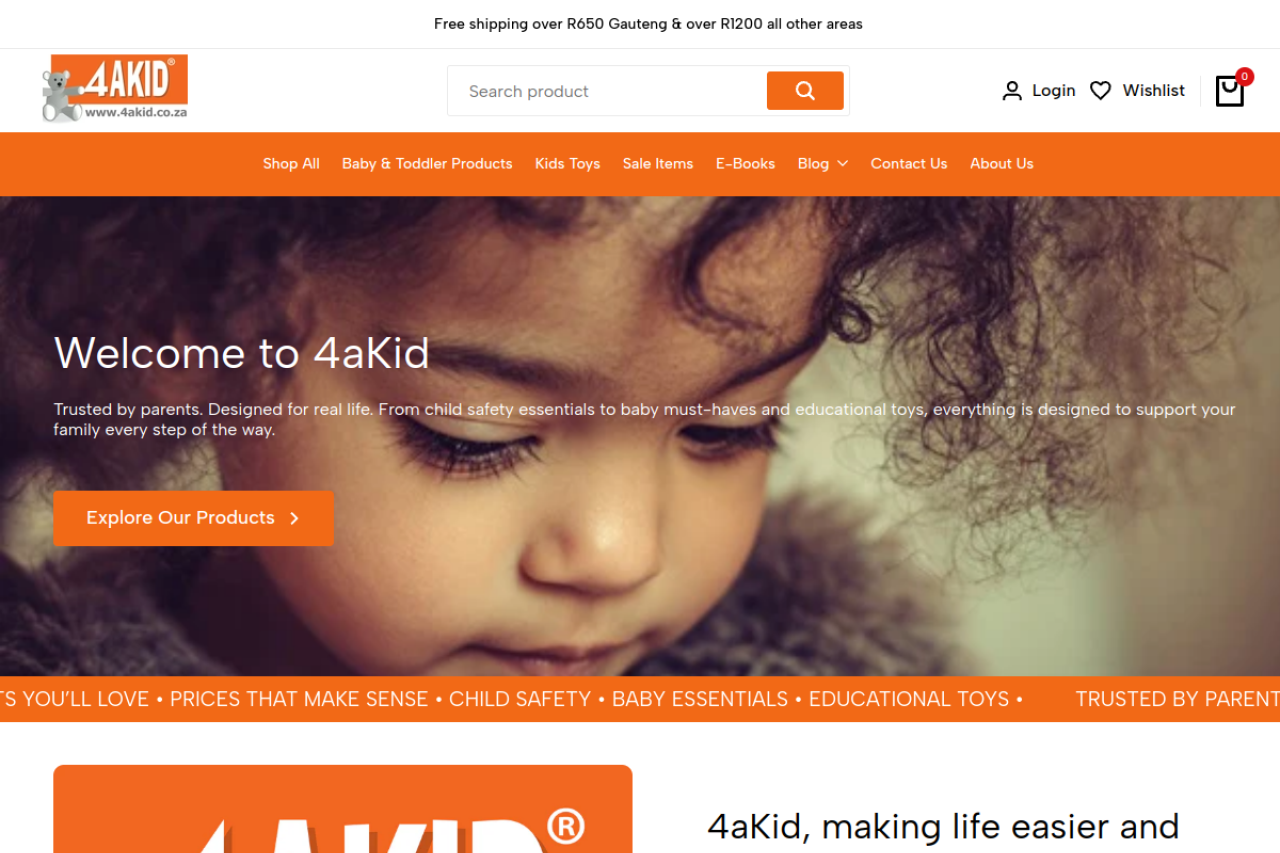Click the large orange 4AKID image below the banner
The width and height of the screenshot is (1280, 853).
343,809
